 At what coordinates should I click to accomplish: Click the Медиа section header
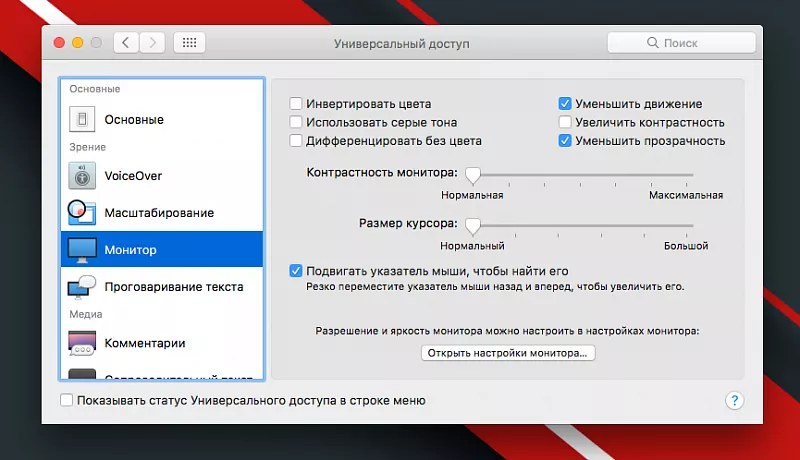click(x=86, y=314)
